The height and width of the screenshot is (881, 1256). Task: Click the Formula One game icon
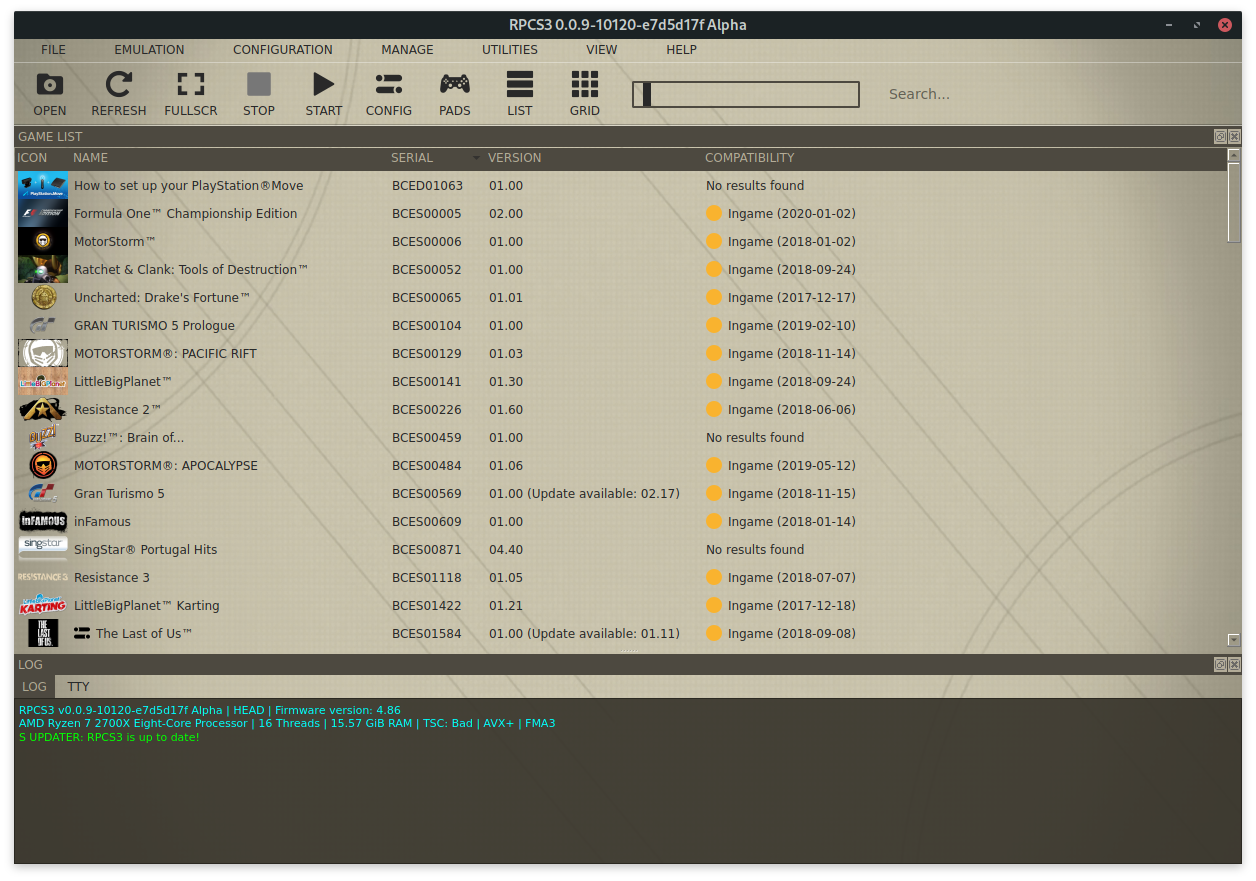click(x=43, y=214)
